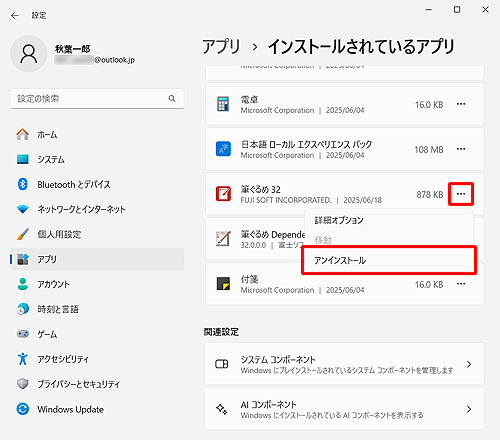Click the 108 MB size value

(429, 150)
